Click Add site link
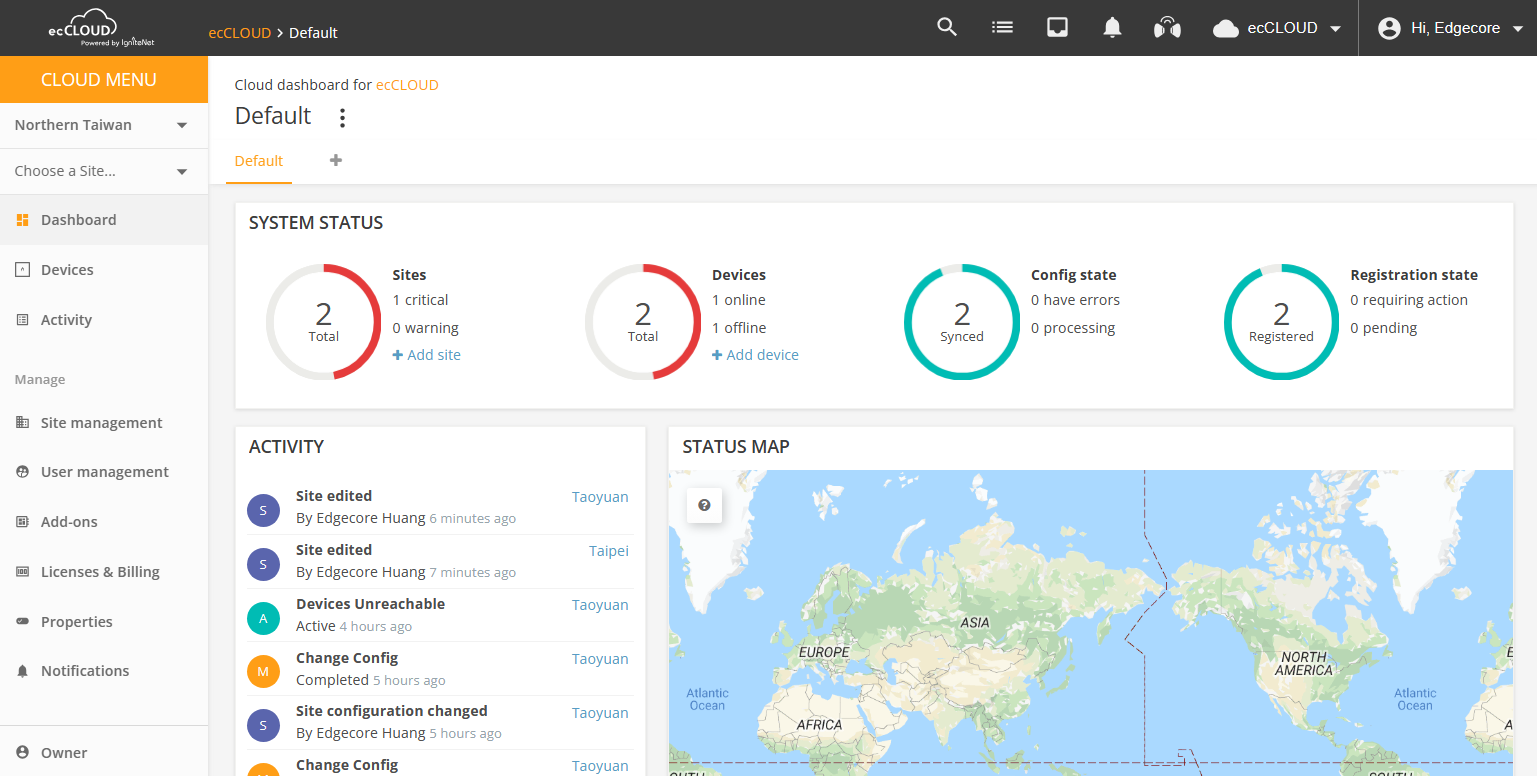This screenshot has width=1537, height=776. pyautogui.click(x=427, y=355)
